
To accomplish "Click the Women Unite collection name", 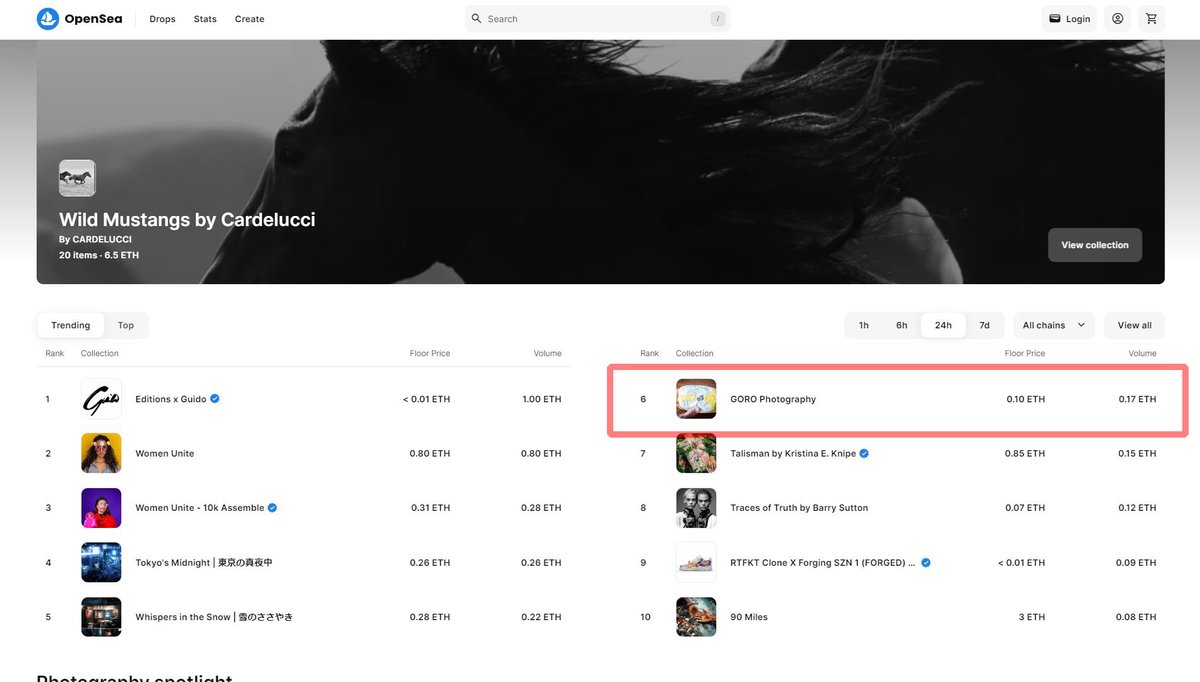I will (x=165, y=453).
